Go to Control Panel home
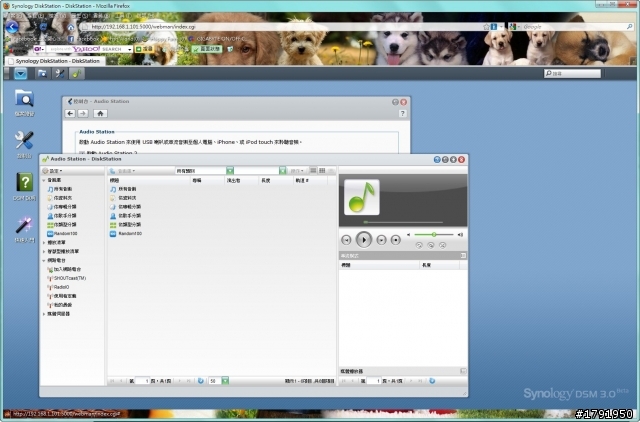The image size is (640, 422). click(100, 113)
